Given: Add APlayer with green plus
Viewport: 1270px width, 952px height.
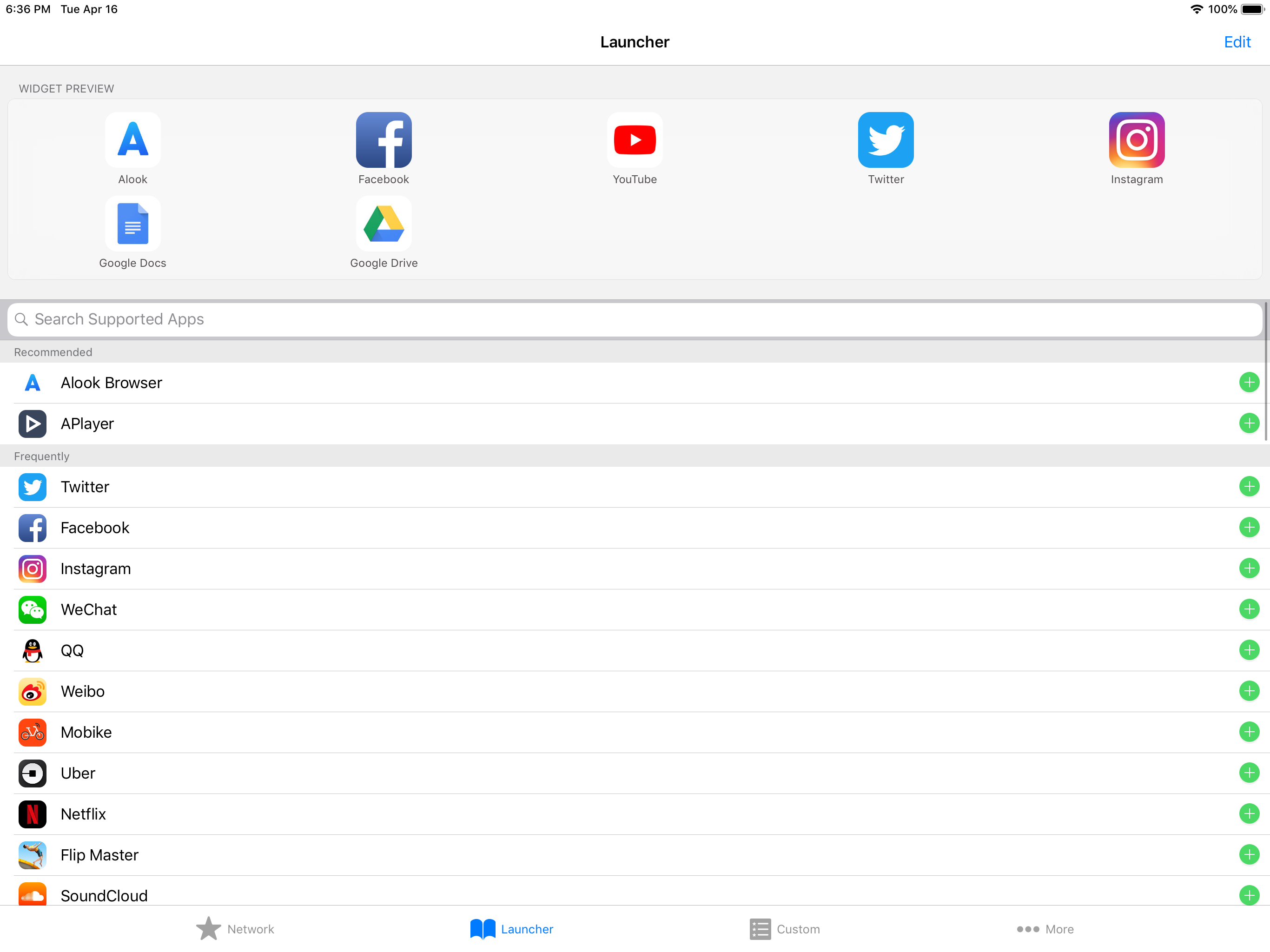Looking at the screenshot, I should coord(1248,423).
